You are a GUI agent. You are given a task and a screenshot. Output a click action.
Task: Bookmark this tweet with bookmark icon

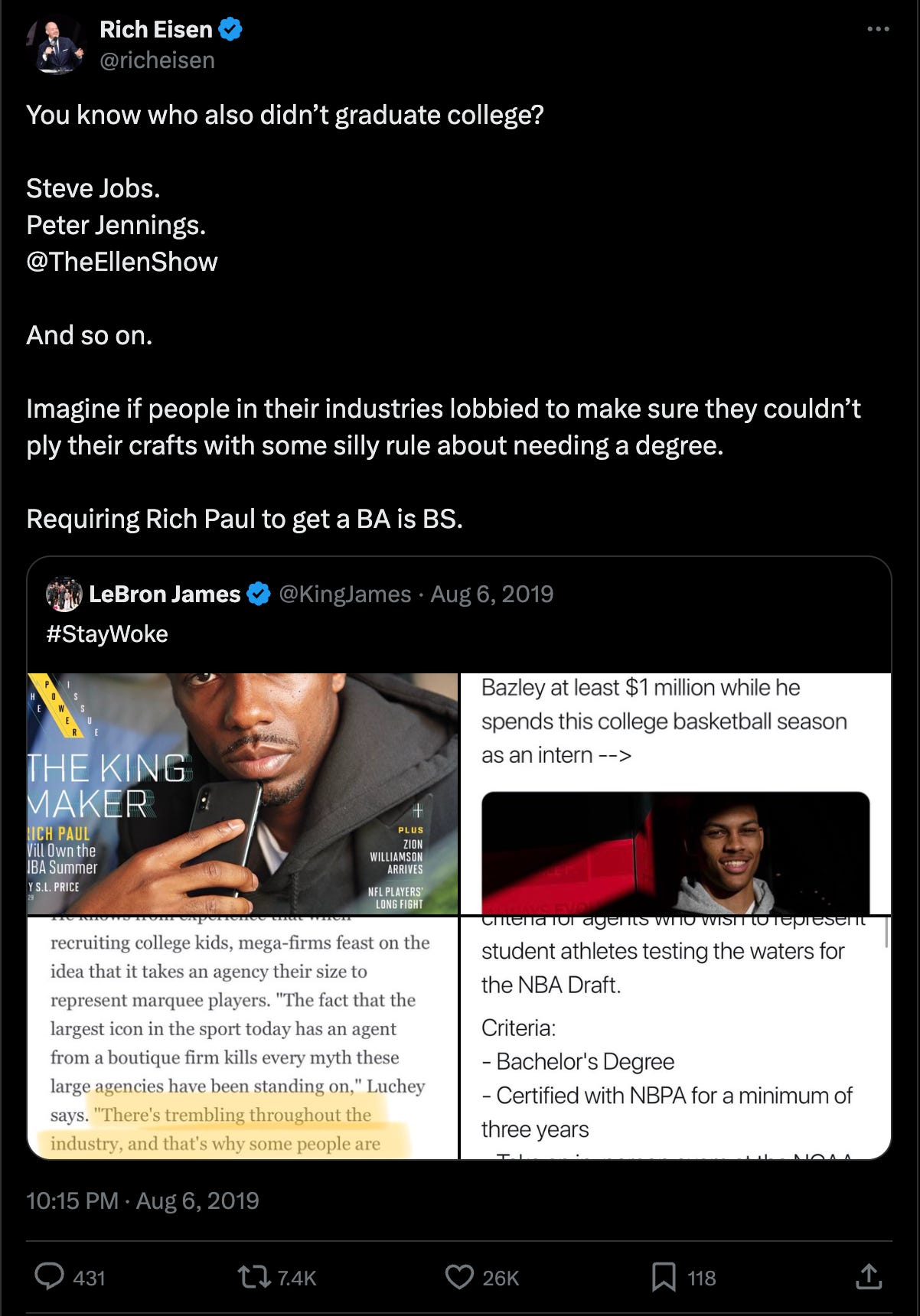coord(664,1277)
